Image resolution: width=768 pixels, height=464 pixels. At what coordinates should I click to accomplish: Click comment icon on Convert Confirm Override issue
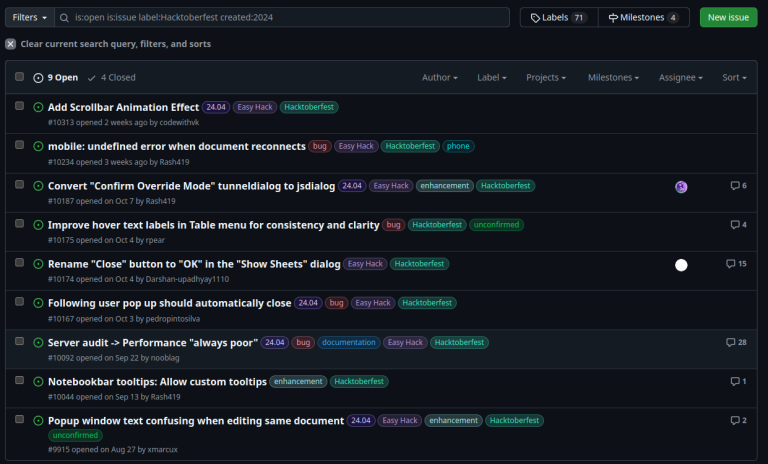(735, 186)
